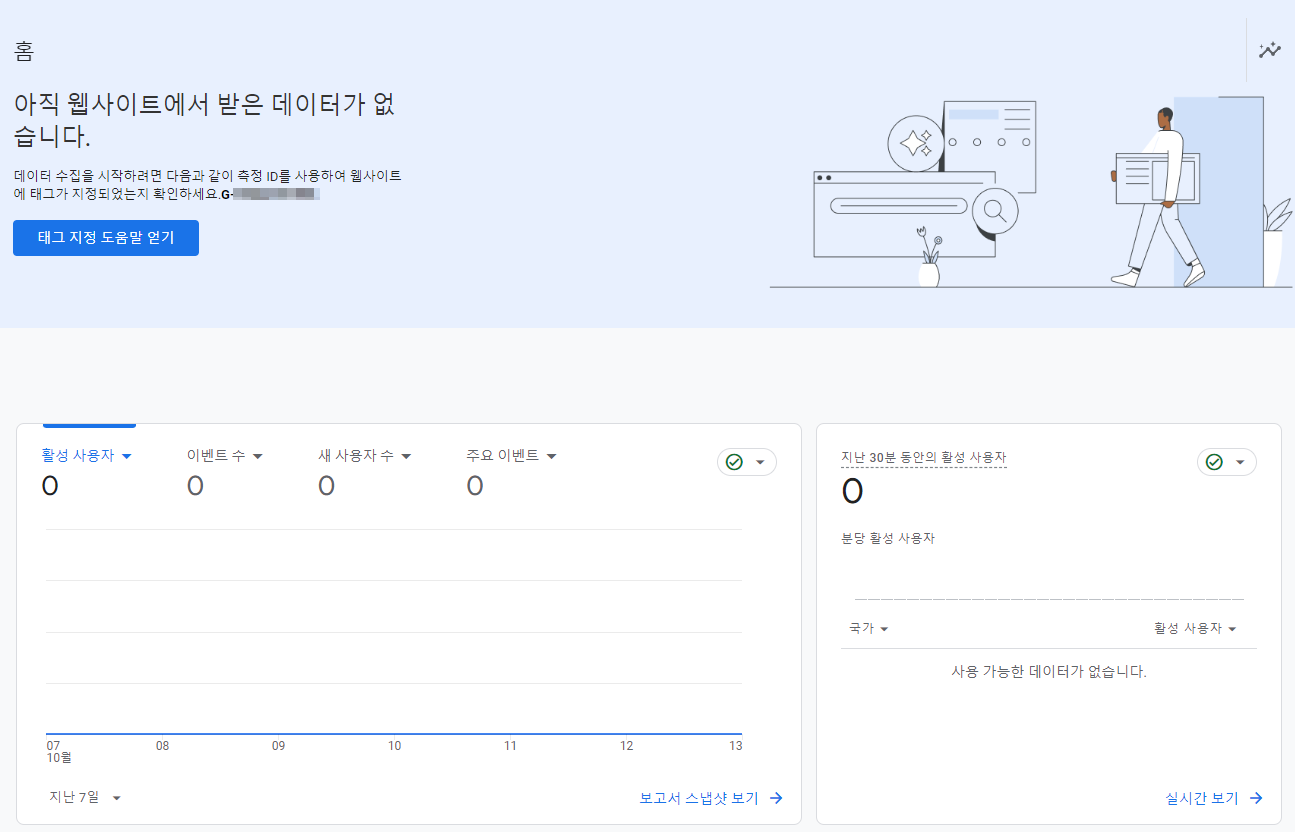Open the 실시간 보기 link

click(1202, 798)
